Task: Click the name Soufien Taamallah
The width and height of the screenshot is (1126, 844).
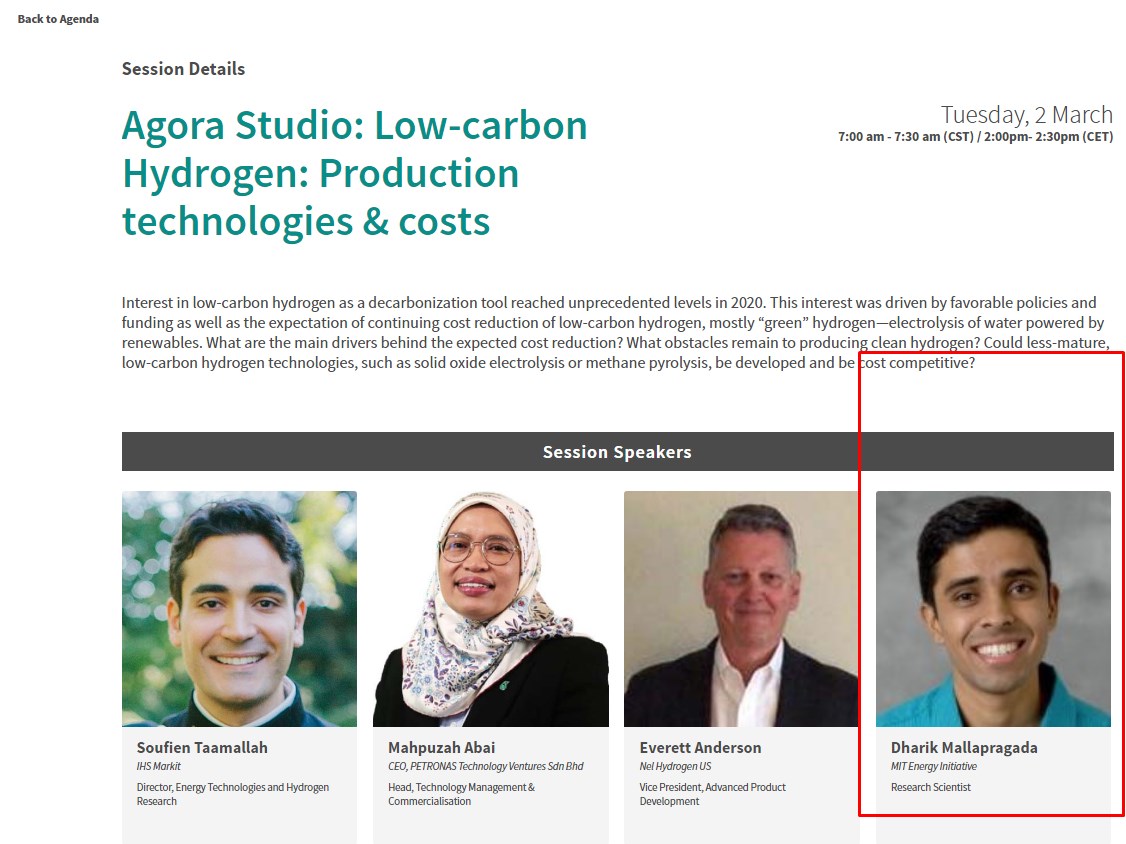Action: [x=202, y=748]
